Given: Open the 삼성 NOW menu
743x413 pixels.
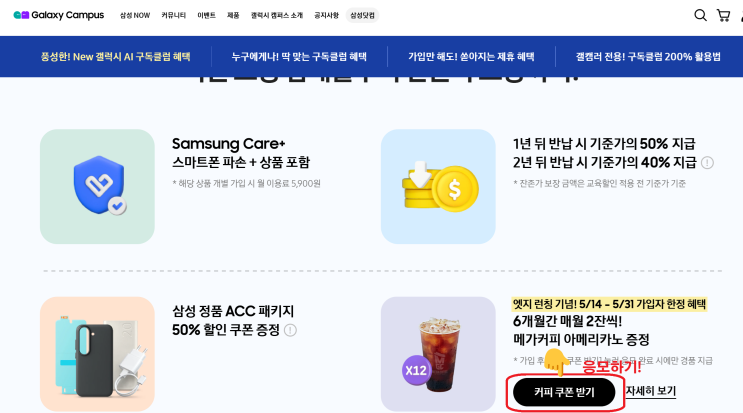Looking at the screenshot, I should click(x=135, y=16).
